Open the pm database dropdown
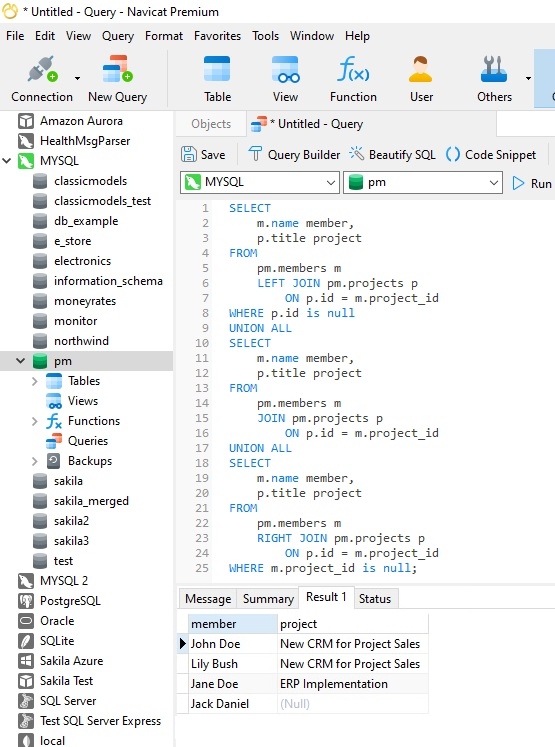 423,182
